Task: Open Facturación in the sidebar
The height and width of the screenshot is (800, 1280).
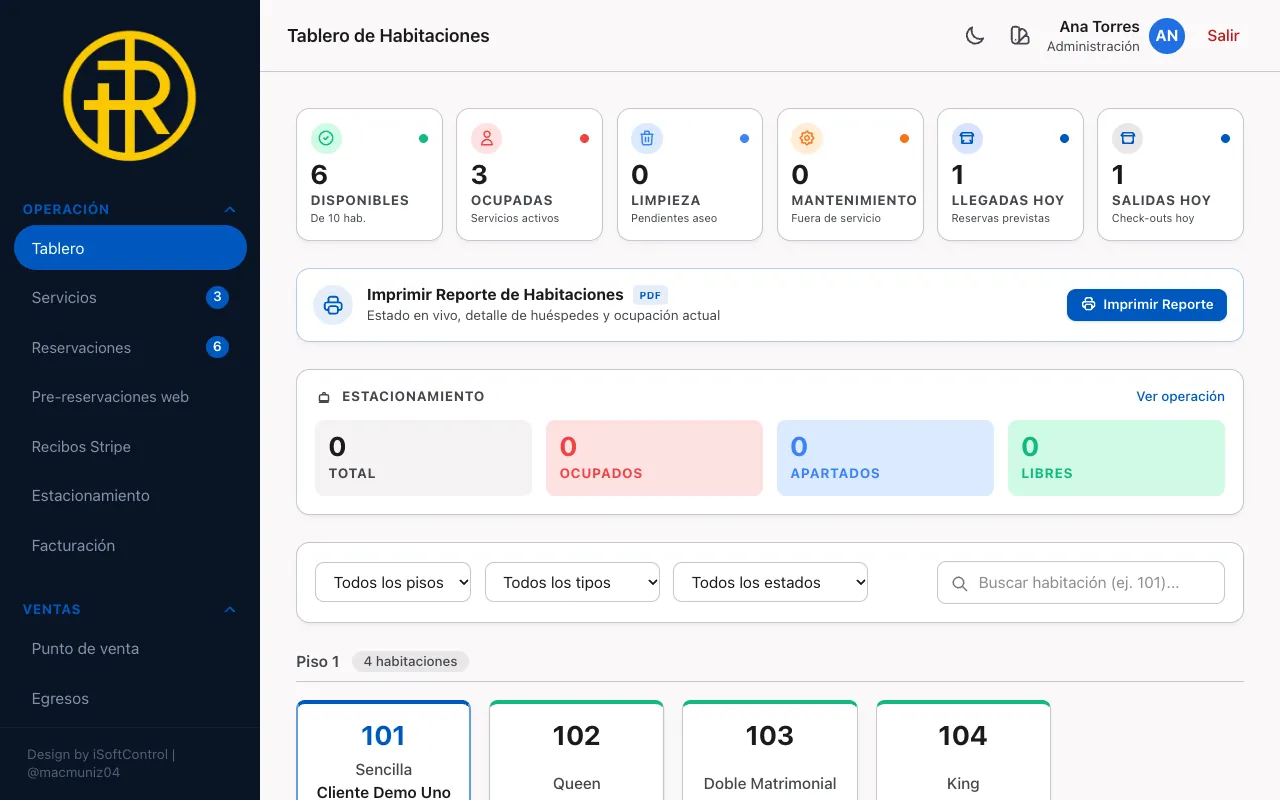Action: click(x=130, y=545)
